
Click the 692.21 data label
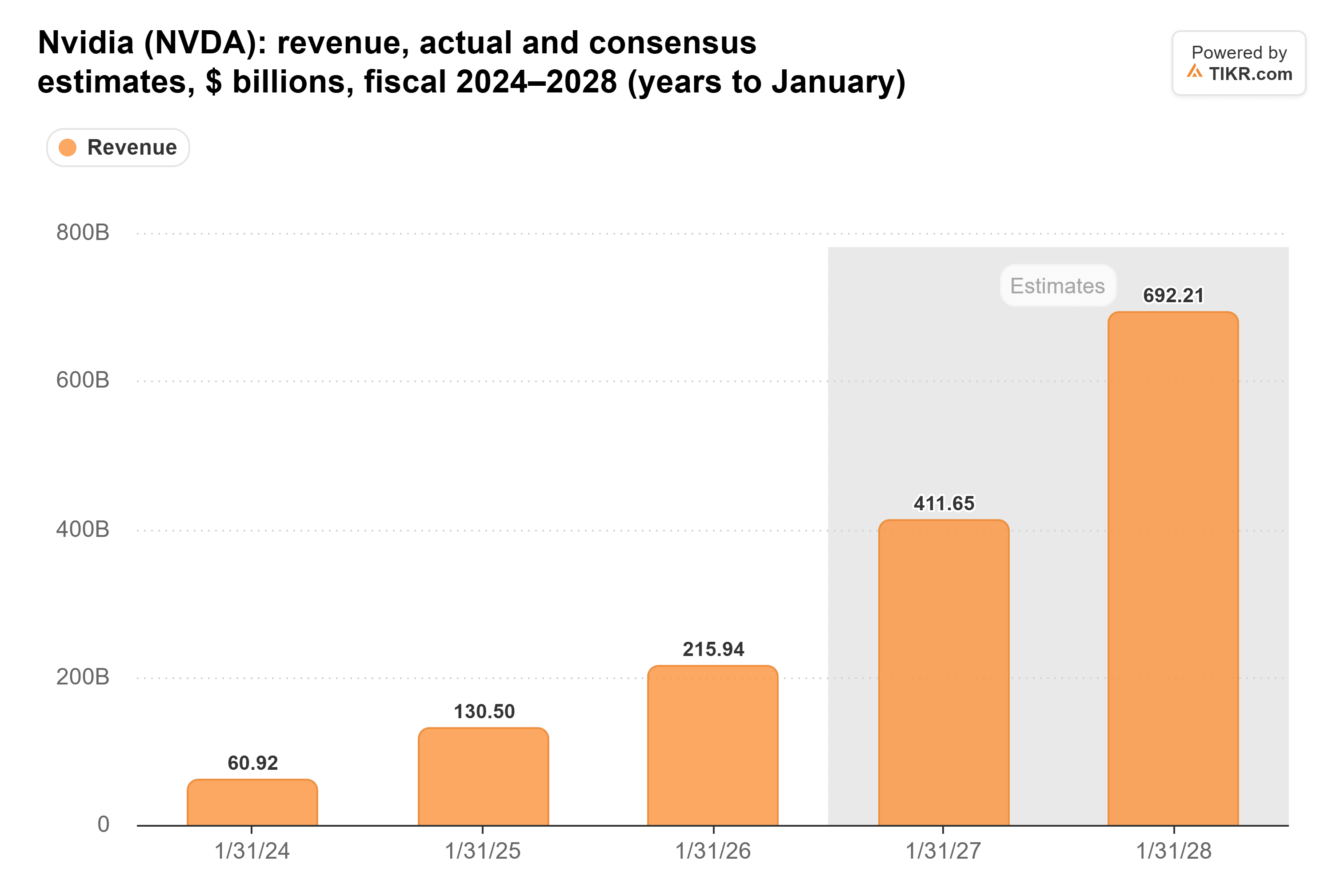click(x=1173, y=296)
